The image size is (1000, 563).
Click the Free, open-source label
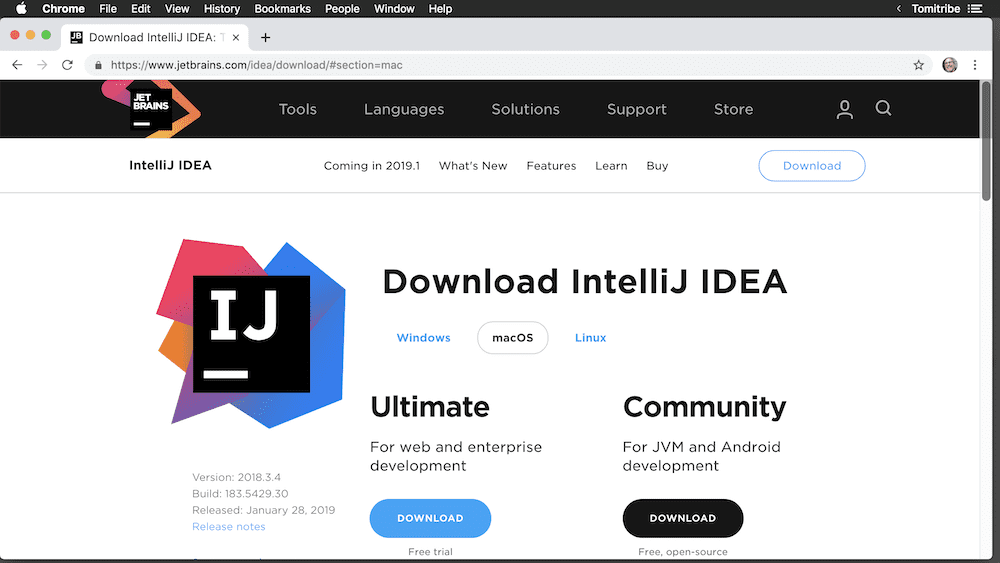(683, 552)
